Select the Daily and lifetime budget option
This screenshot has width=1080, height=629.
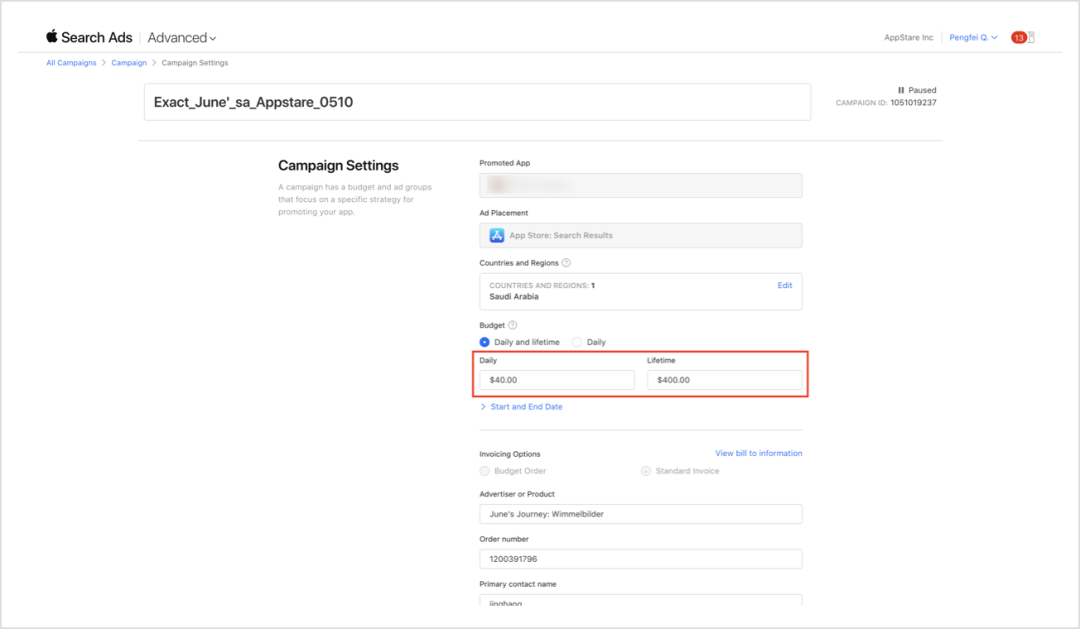coord(485,342)
